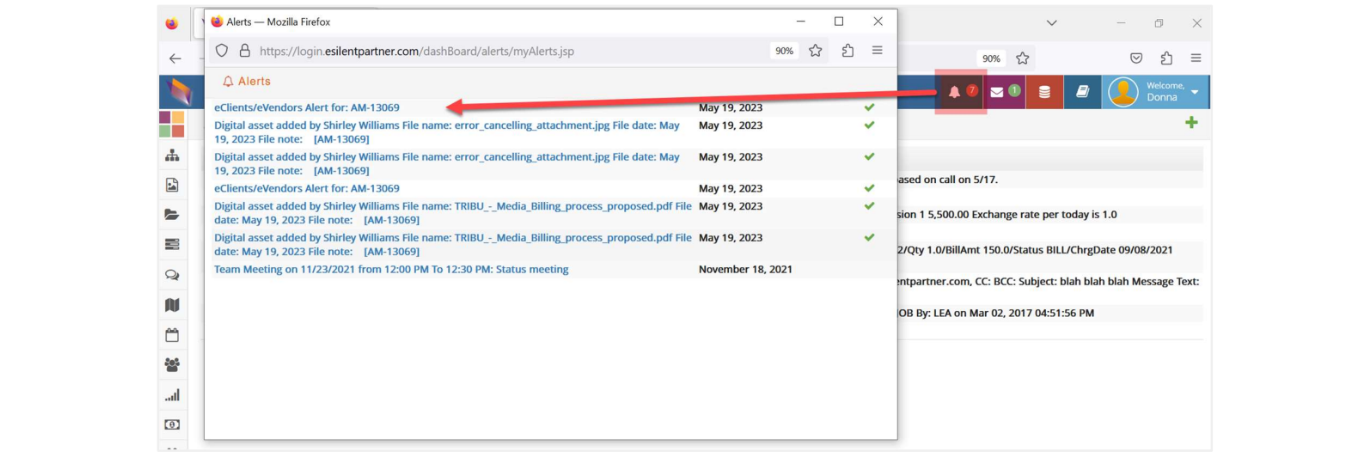Click green checkmark on lower eClients alert row
The image size is (1368, 466).
click(869, 187)
